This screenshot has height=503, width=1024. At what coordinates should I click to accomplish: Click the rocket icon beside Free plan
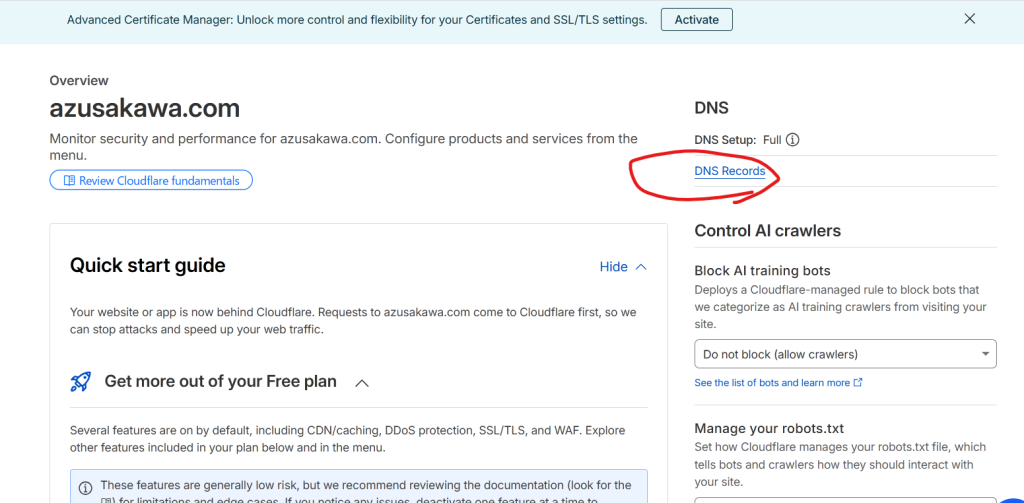tap(81, 382)
